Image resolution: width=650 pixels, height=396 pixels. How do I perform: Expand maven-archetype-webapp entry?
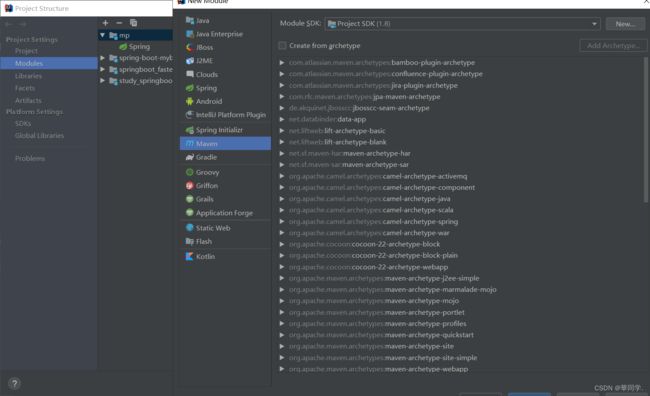tap(282, 369)
